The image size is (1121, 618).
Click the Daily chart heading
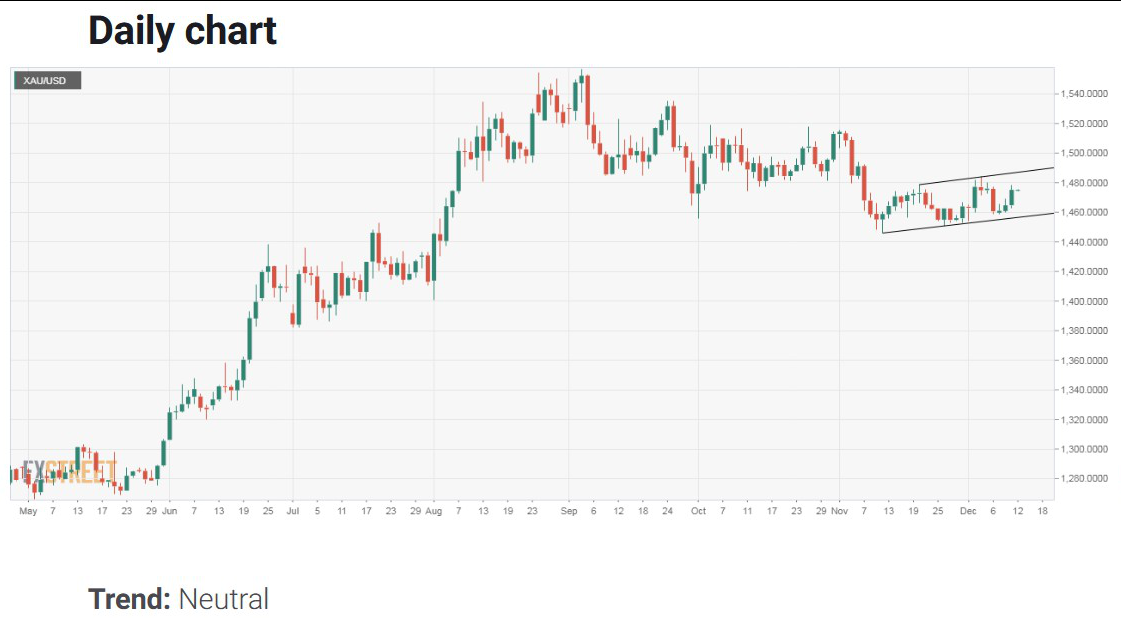point(182,31)
